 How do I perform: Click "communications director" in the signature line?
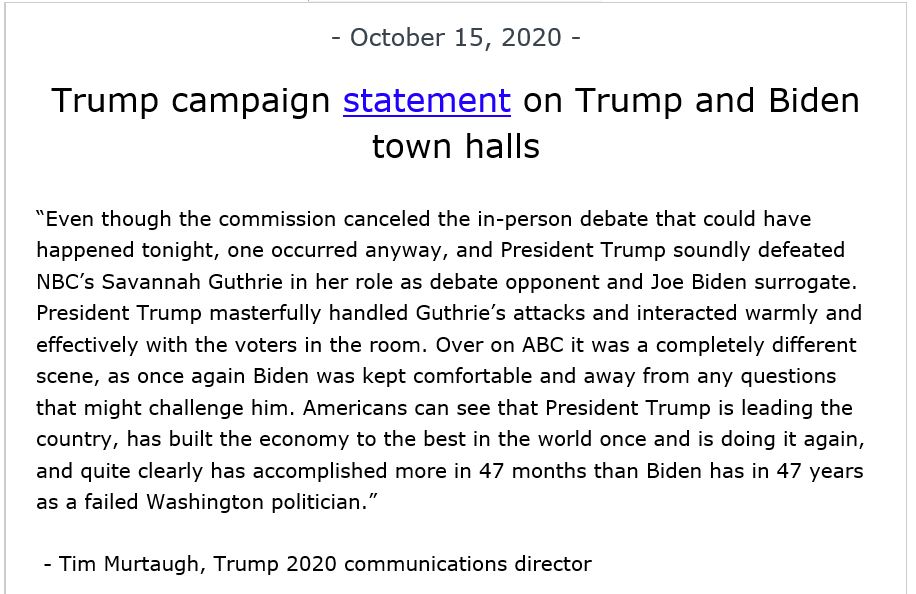(468, 564)
